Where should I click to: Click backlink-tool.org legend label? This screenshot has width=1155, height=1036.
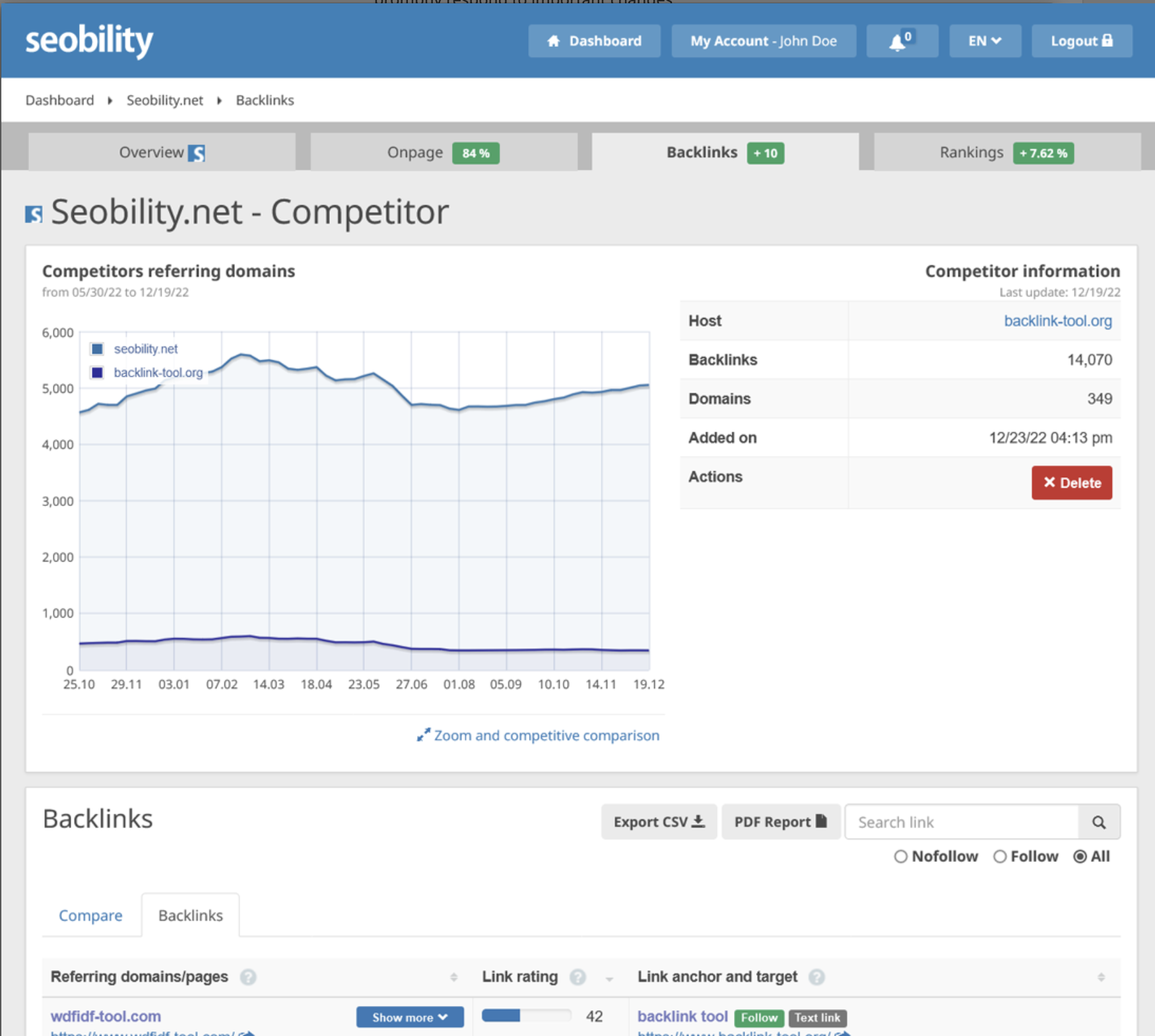(158, 373)
